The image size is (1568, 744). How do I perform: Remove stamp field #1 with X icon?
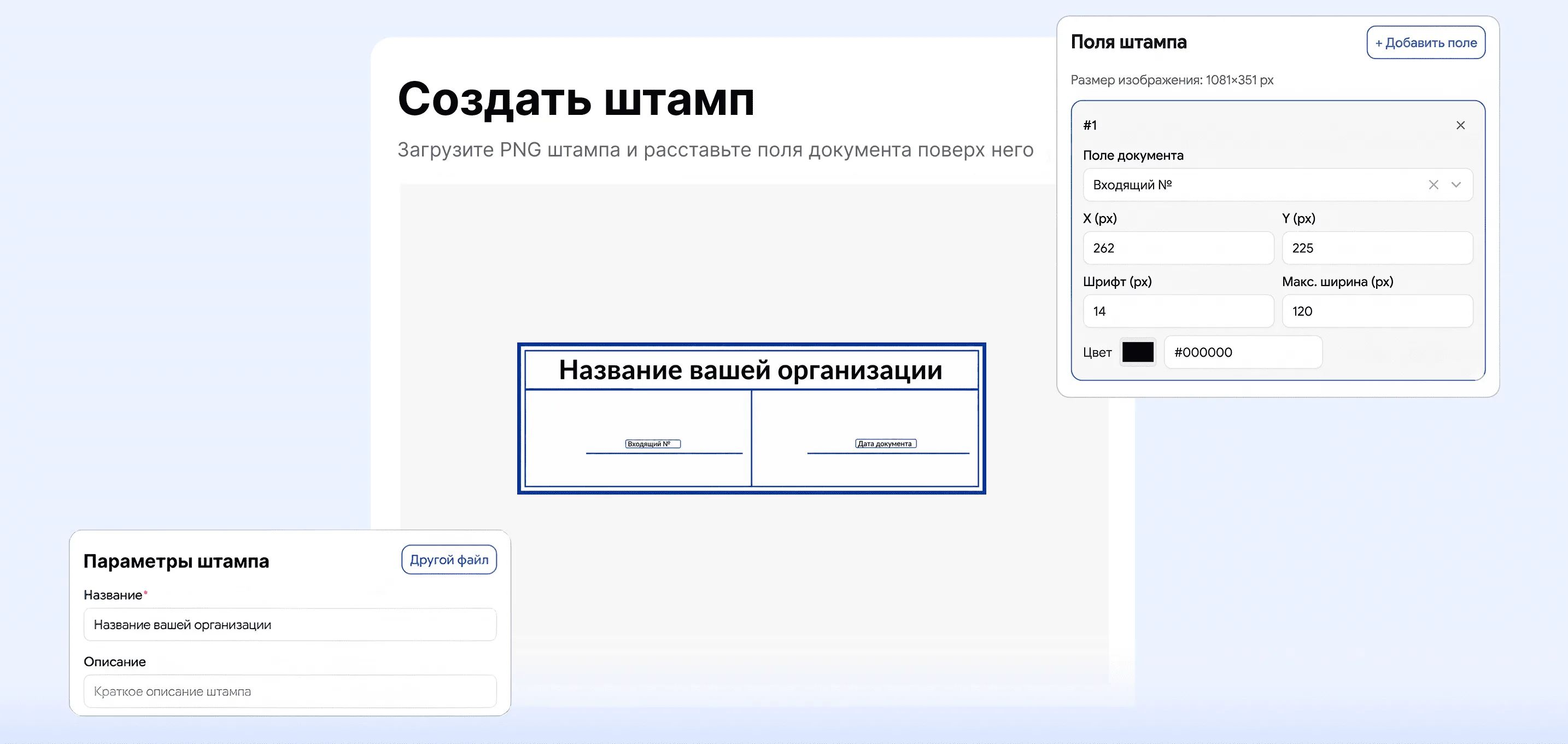point(1460,125)
